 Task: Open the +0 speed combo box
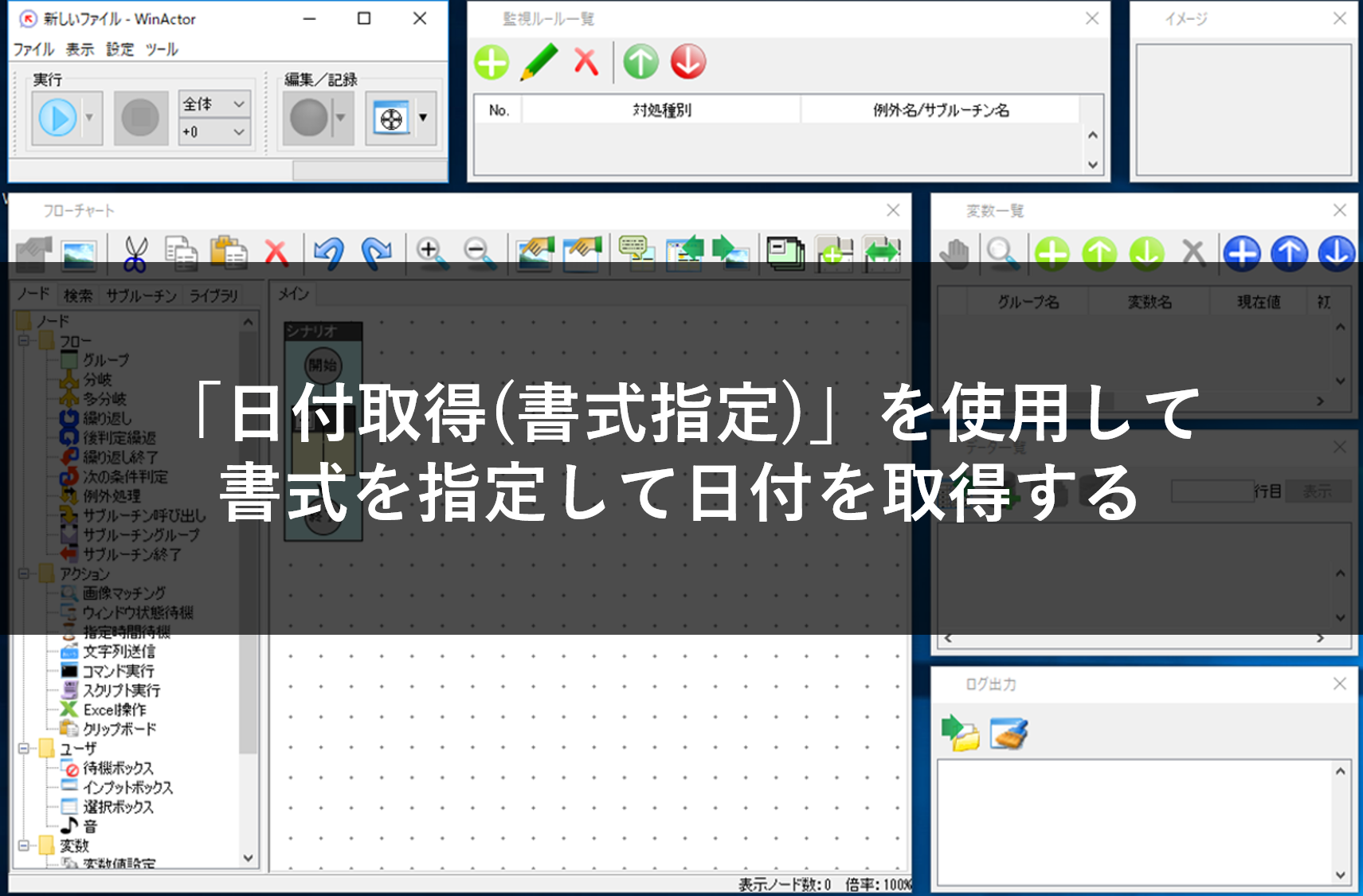pos(215,132)
